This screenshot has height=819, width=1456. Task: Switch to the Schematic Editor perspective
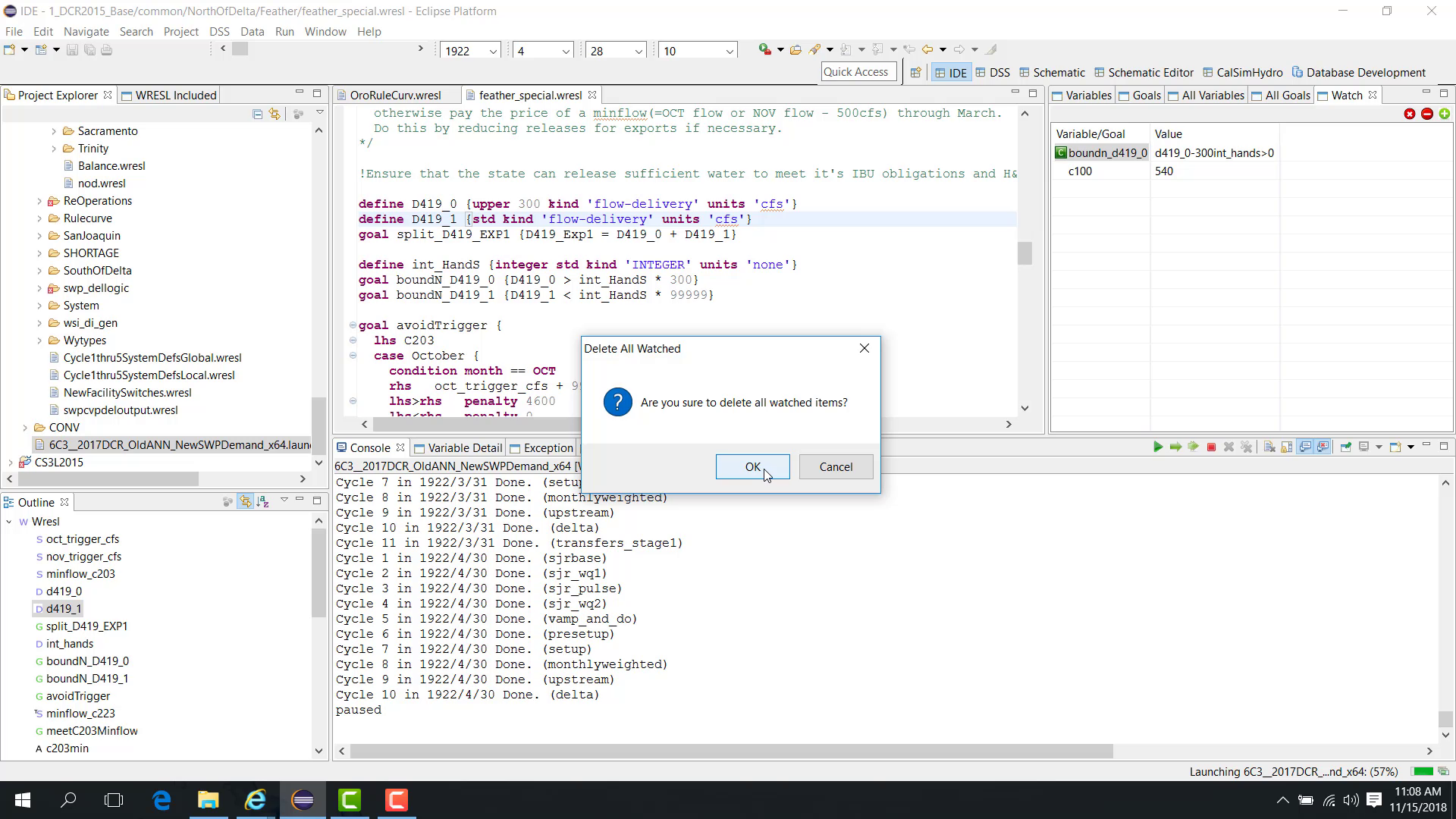pos(1143,72)
